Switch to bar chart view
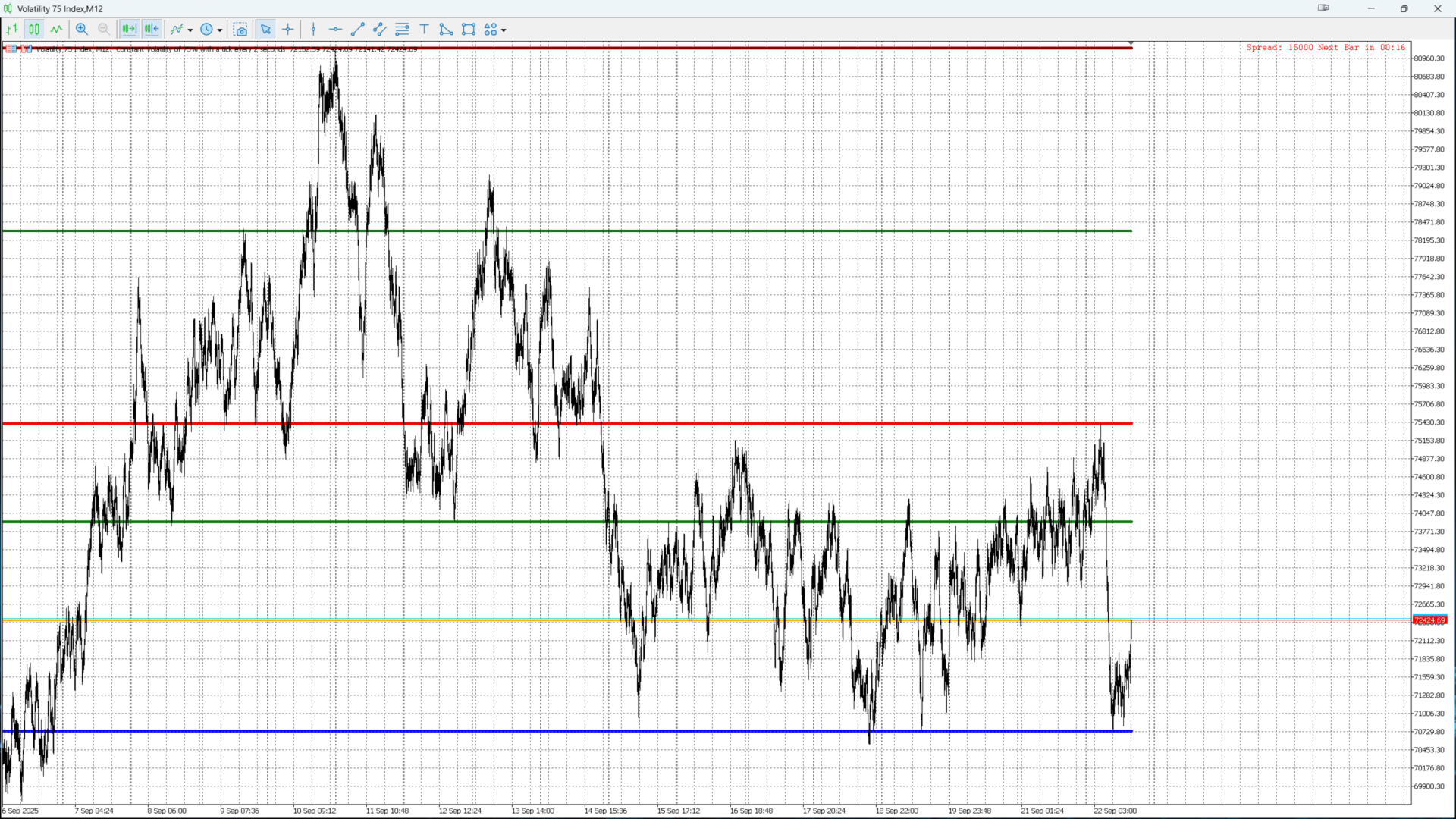Image resolution: width=1456 pixels, height=819 pixels. tap(12, 30)
